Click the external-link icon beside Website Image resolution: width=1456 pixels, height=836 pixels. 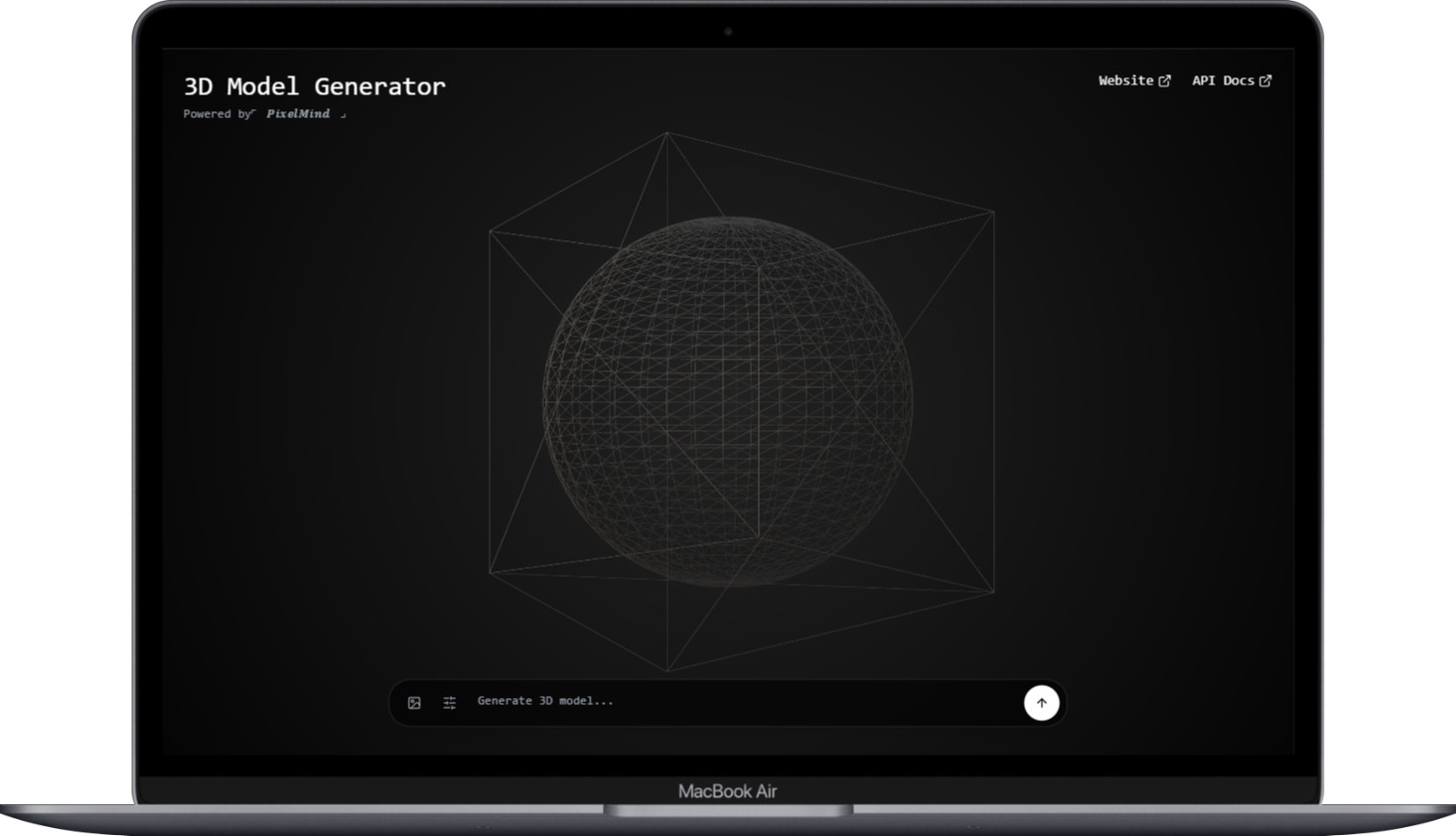pos(1165,79)
